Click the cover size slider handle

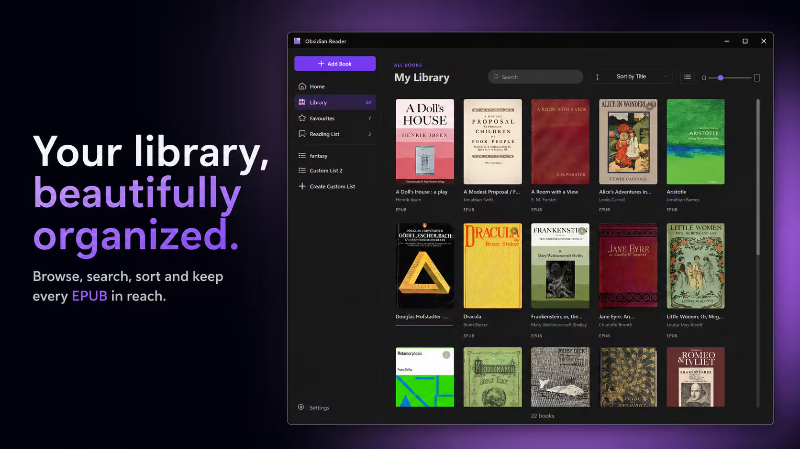pos(720,78)
